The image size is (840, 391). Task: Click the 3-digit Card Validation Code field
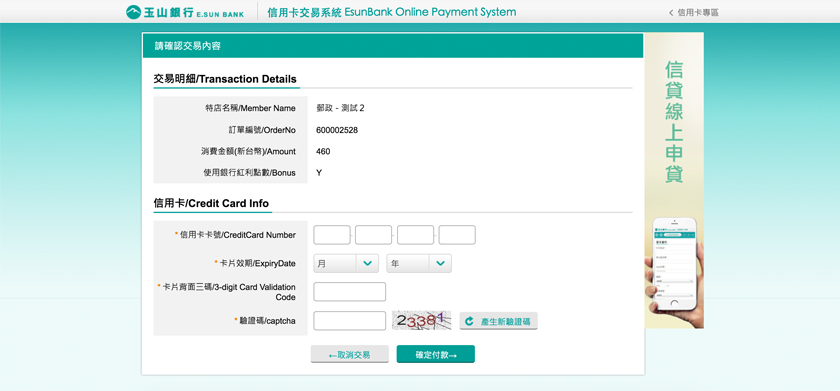click(349, 292)
